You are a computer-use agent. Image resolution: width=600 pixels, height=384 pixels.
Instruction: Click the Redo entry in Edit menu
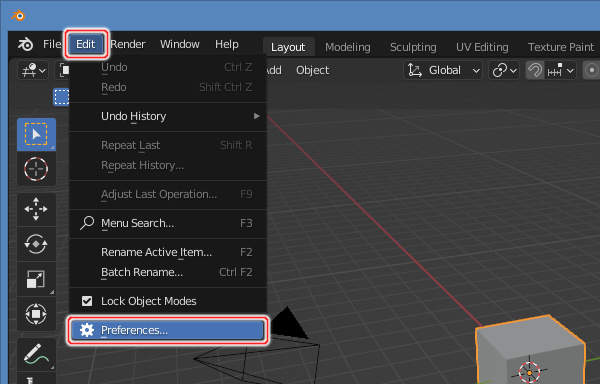168,87
